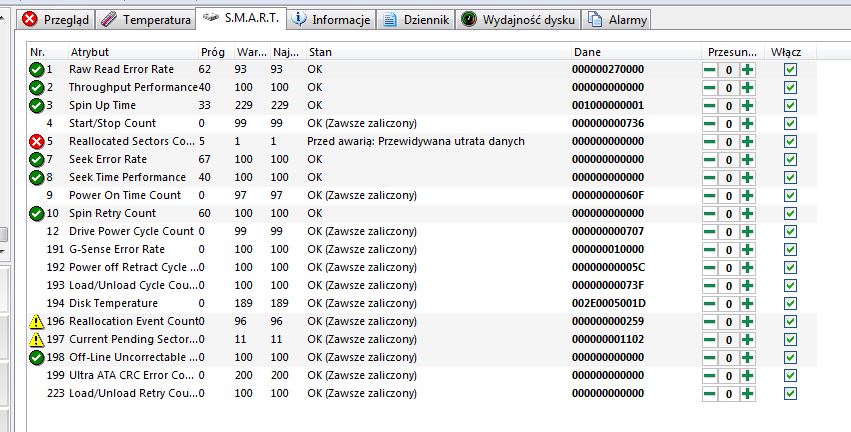Switch to the Dziennik tab

click(x=416, y=20)
